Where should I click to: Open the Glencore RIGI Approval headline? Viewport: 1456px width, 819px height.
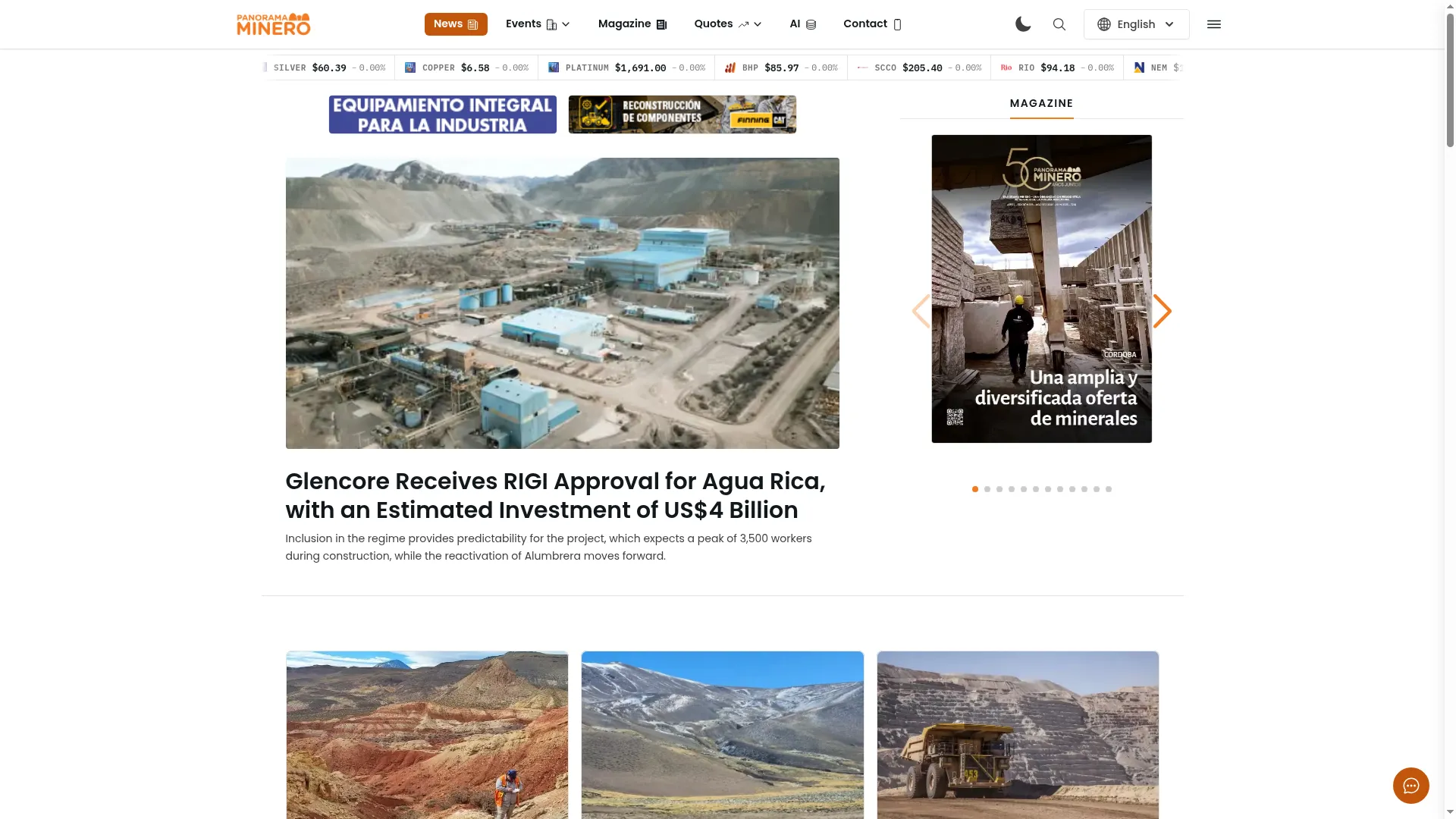(555, 495)
